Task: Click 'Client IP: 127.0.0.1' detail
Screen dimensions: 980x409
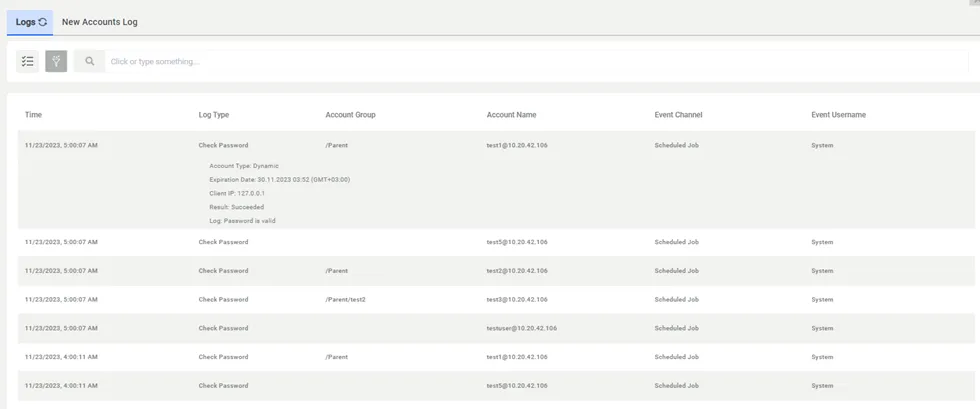Action: point(237,193)
